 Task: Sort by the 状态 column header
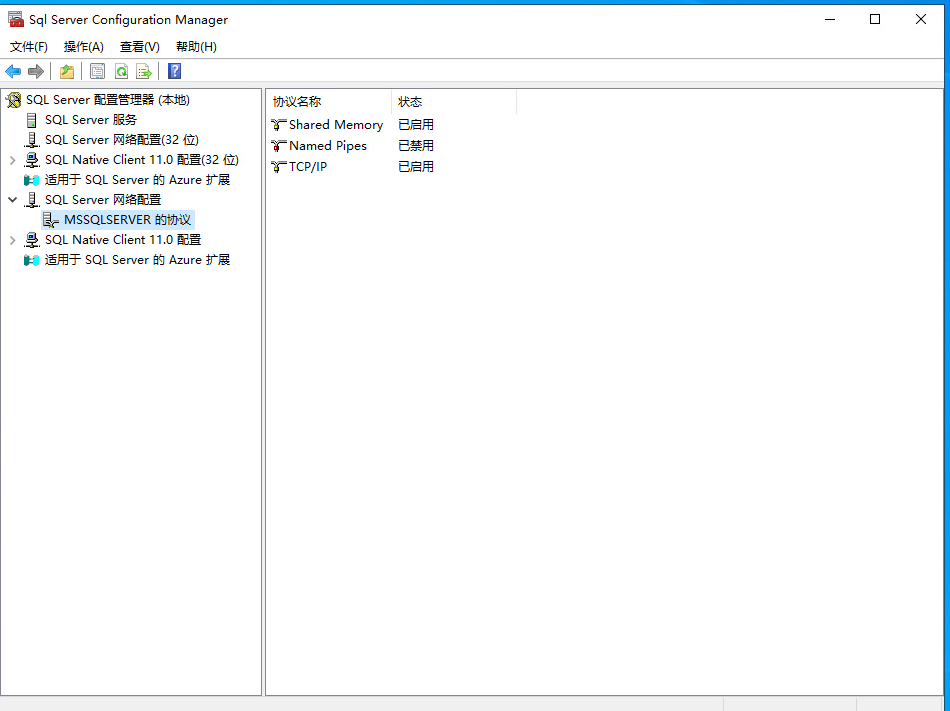[x=454, y=102]
